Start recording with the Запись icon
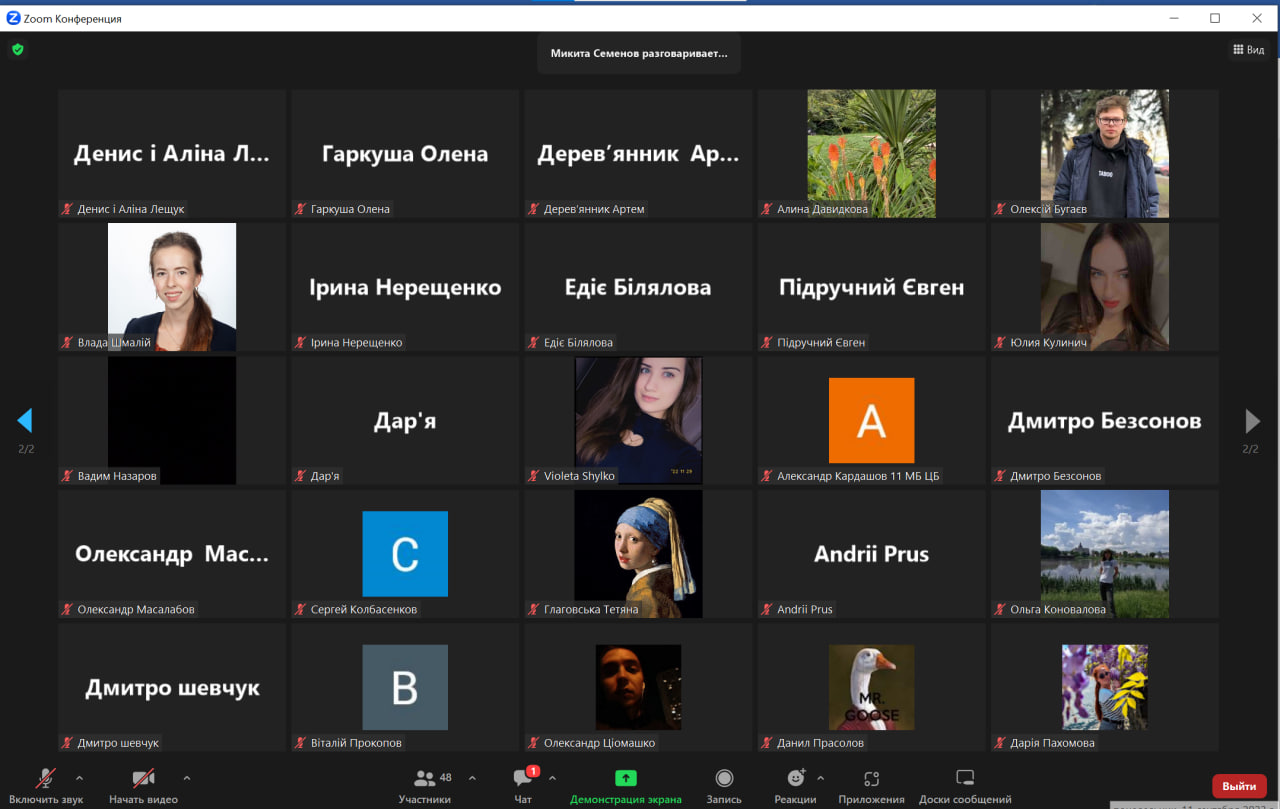 pos(724,779)
